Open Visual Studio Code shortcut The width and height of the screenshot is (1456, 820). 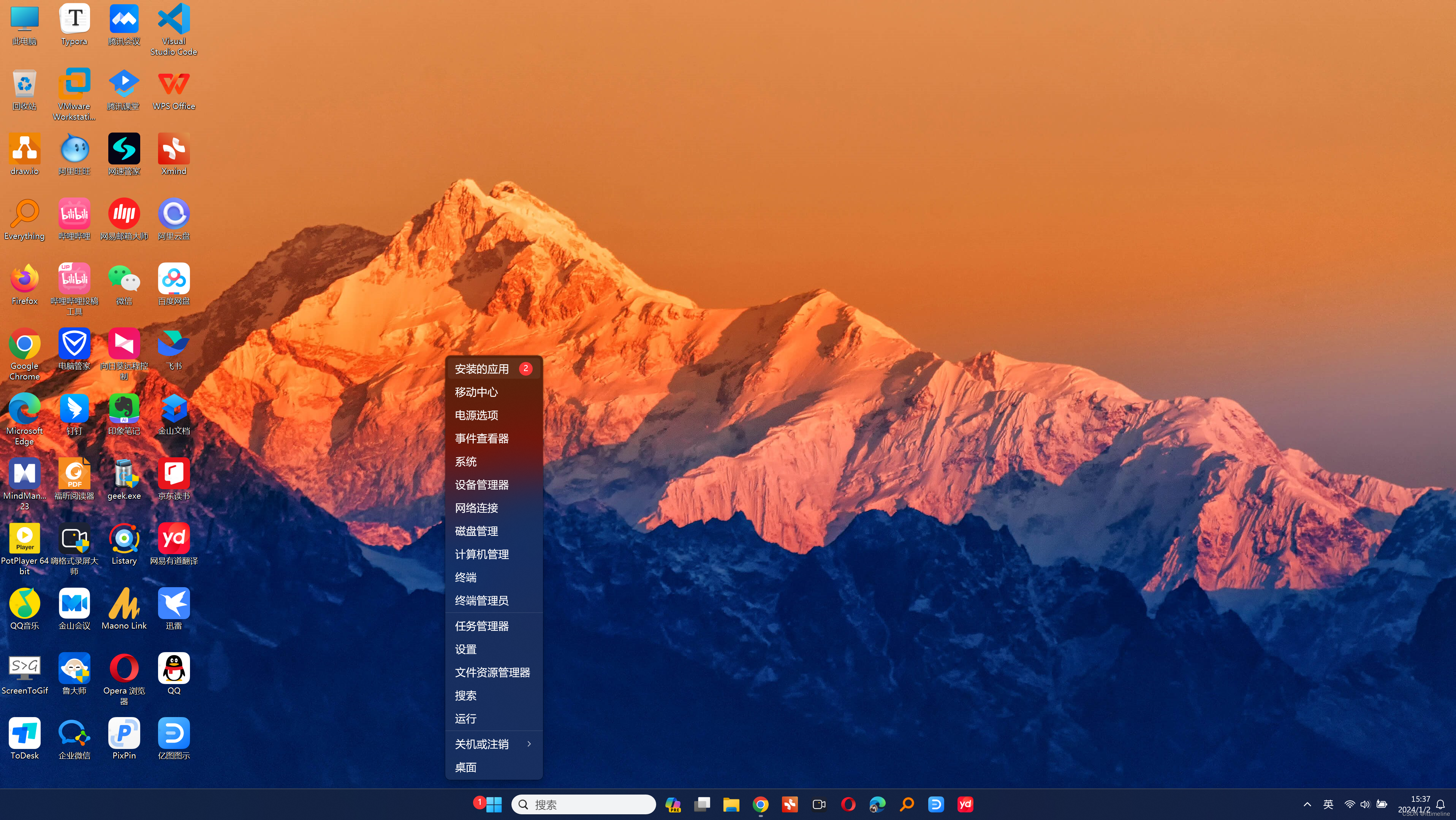[174, 29]
